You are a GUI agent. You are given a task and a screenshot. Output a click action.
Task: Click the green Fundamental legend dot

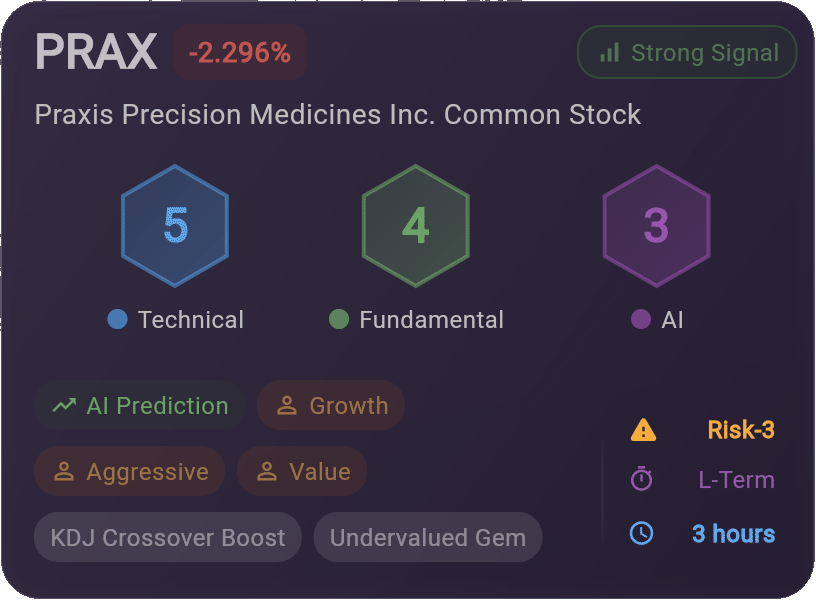click(339, 319)
